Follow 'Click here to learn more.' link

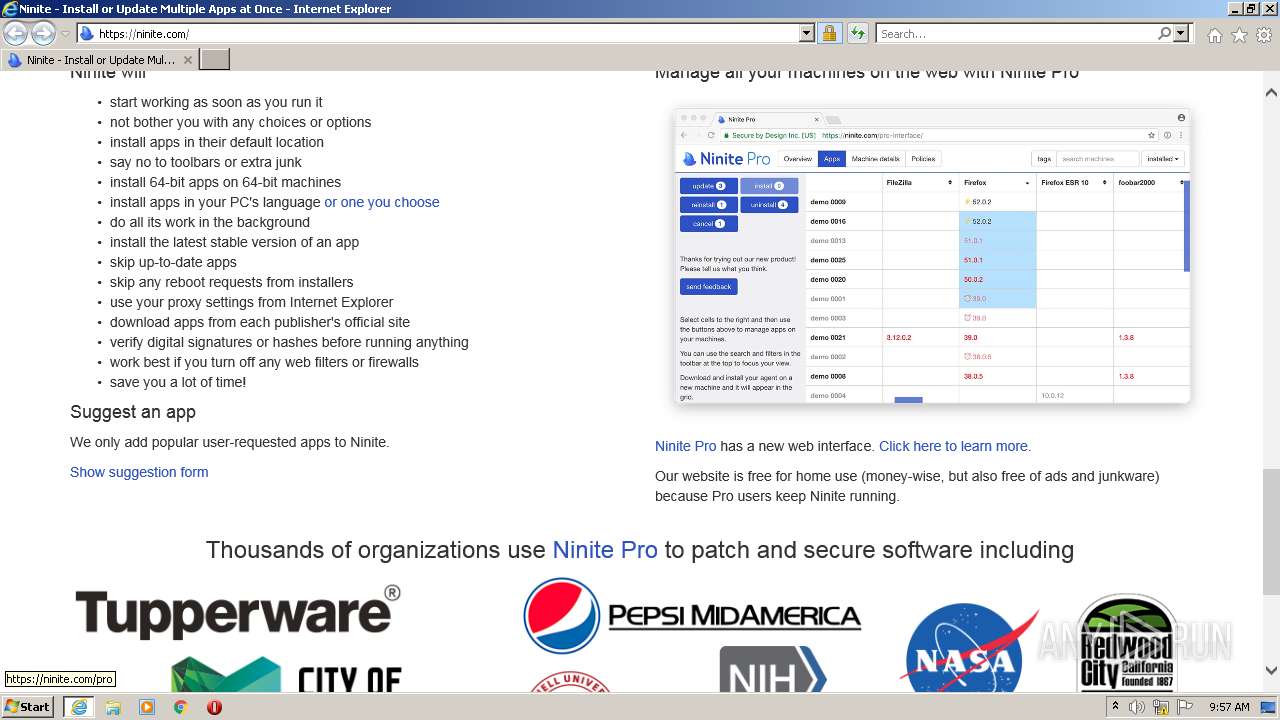coord(955,446)
